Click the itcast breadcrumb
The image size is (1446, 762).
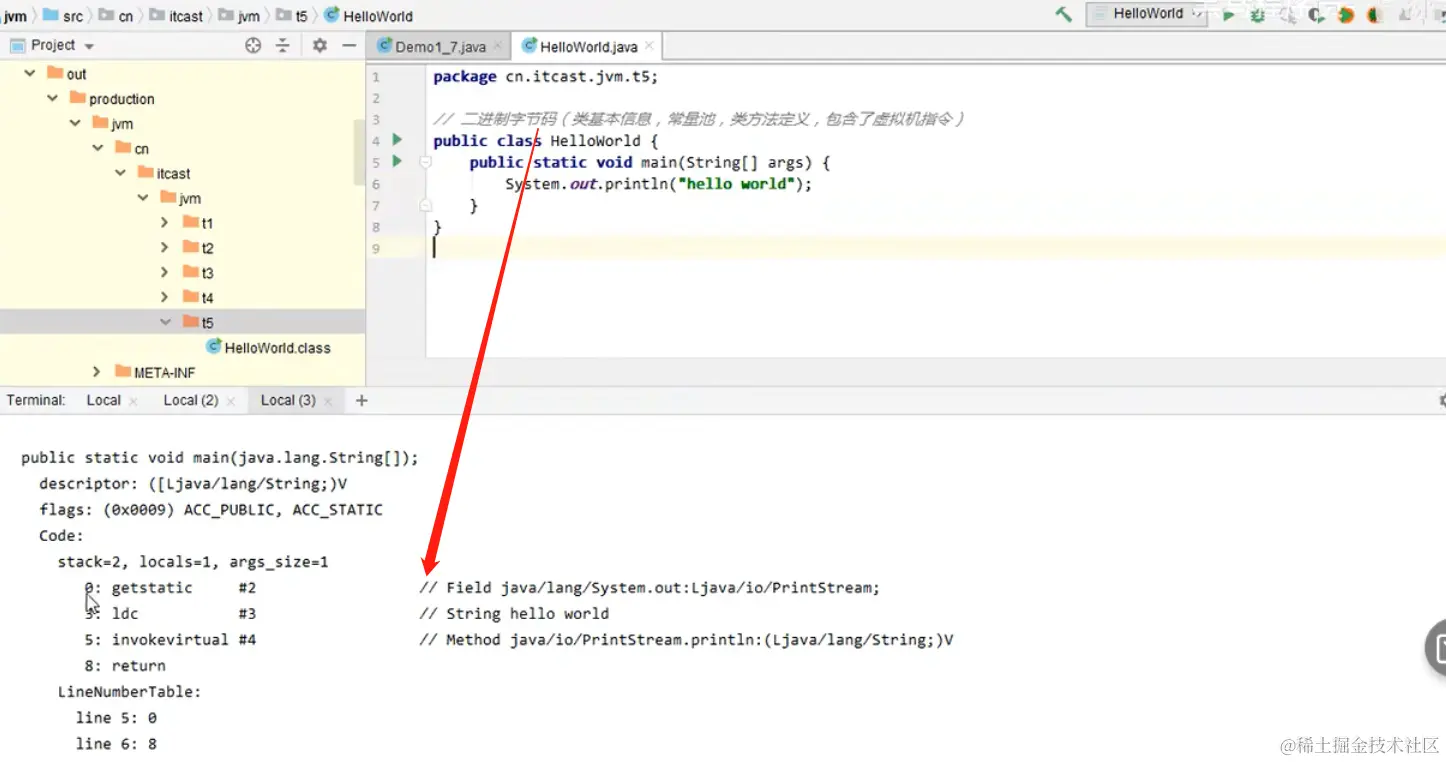point(176,16)
